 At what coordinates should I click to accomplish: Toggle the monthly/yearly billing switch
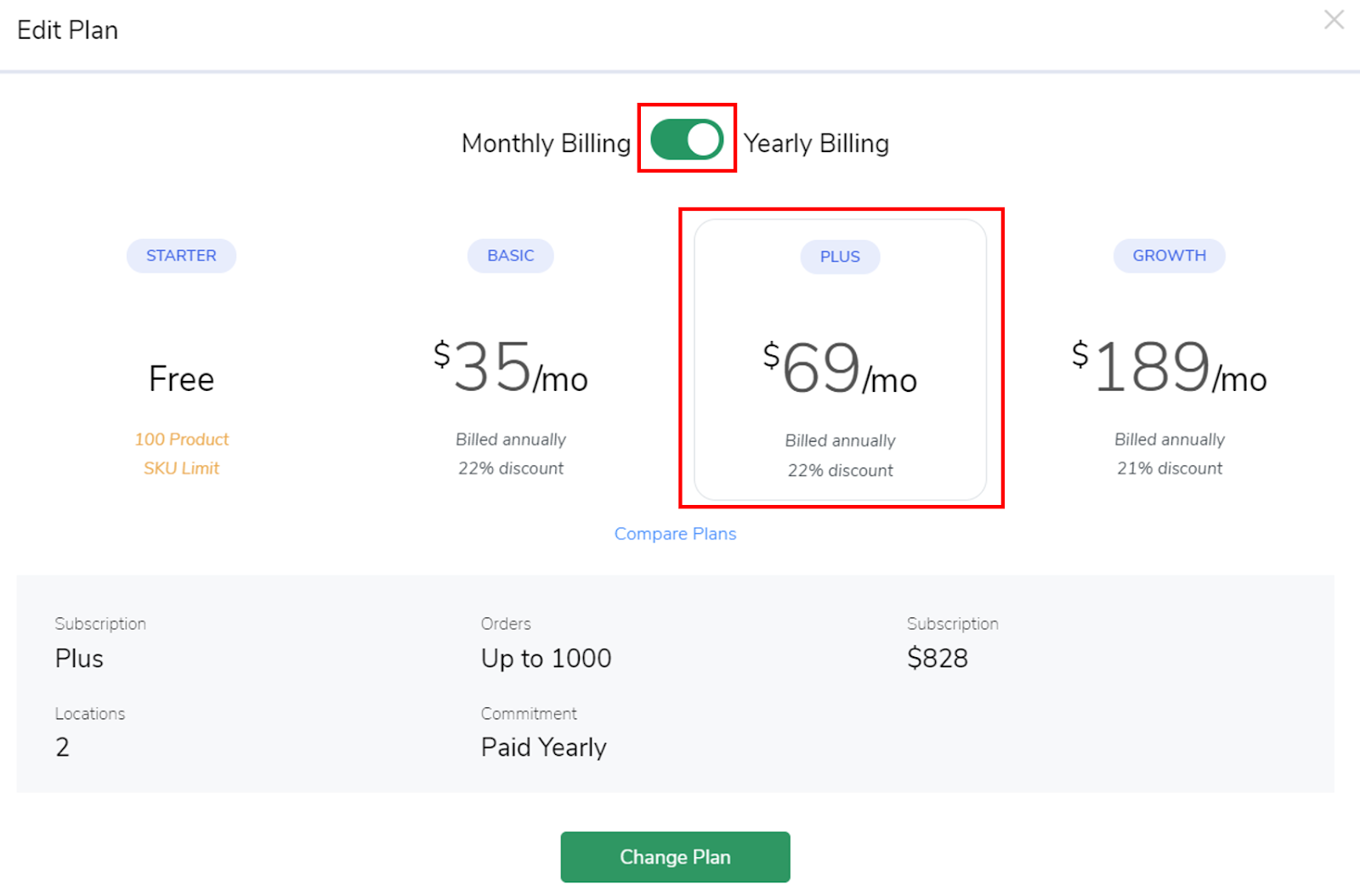pyautogui.click(x=687, y=140)
